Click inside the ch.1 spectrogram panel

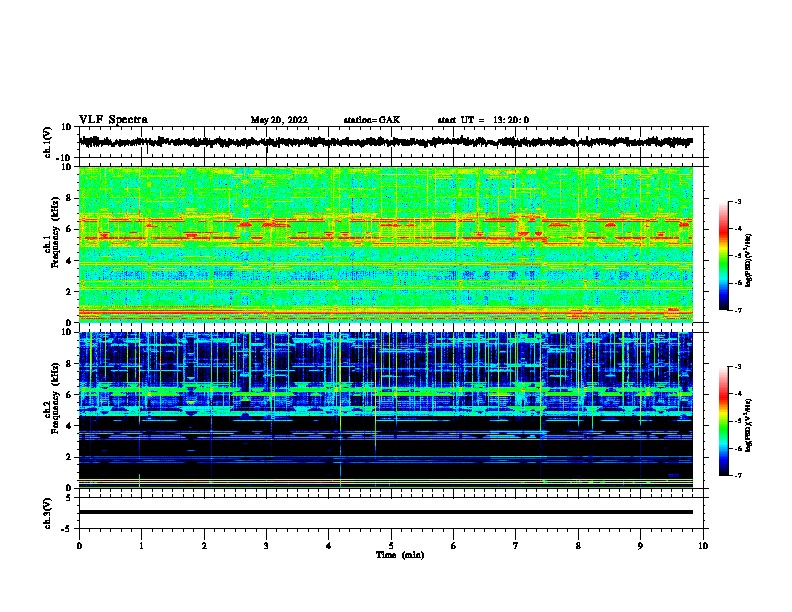pos(386,244)
